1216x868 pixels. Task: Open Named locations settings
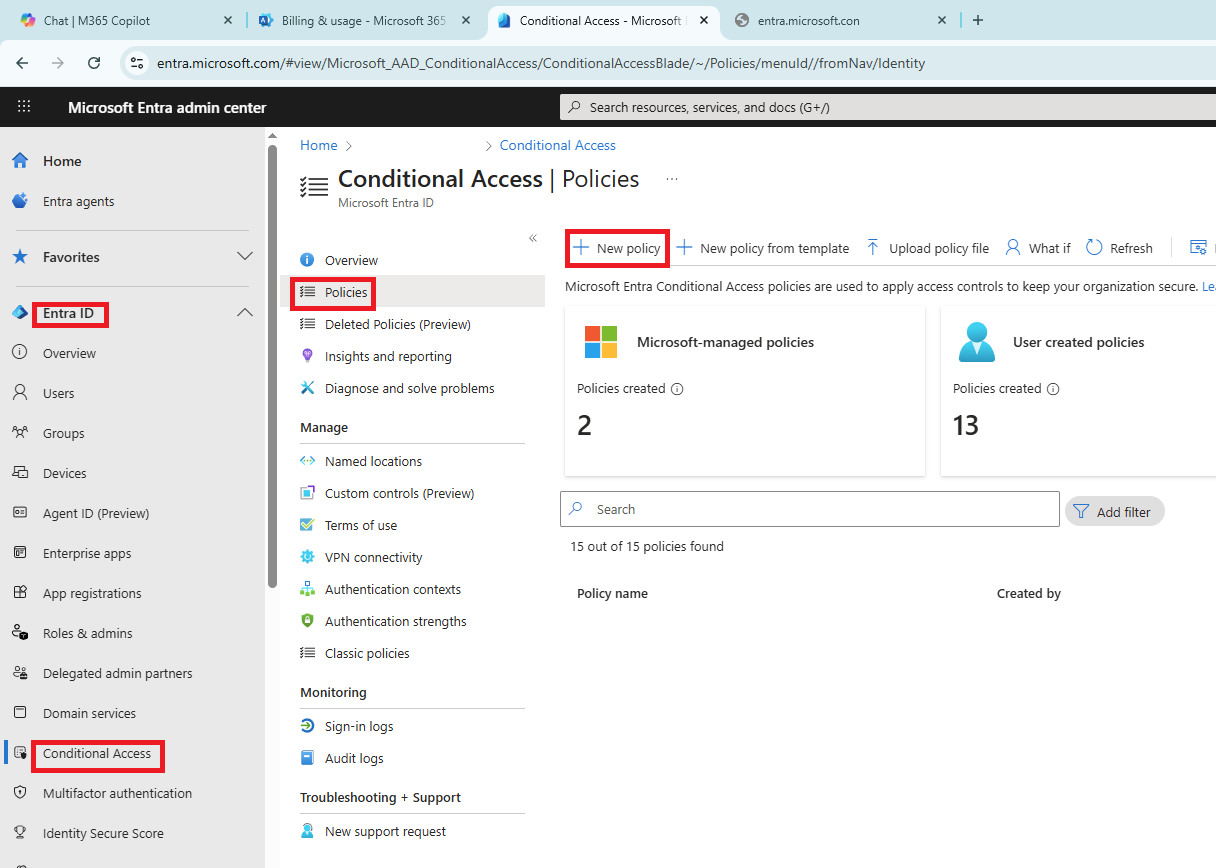click(x=373, y=460)
